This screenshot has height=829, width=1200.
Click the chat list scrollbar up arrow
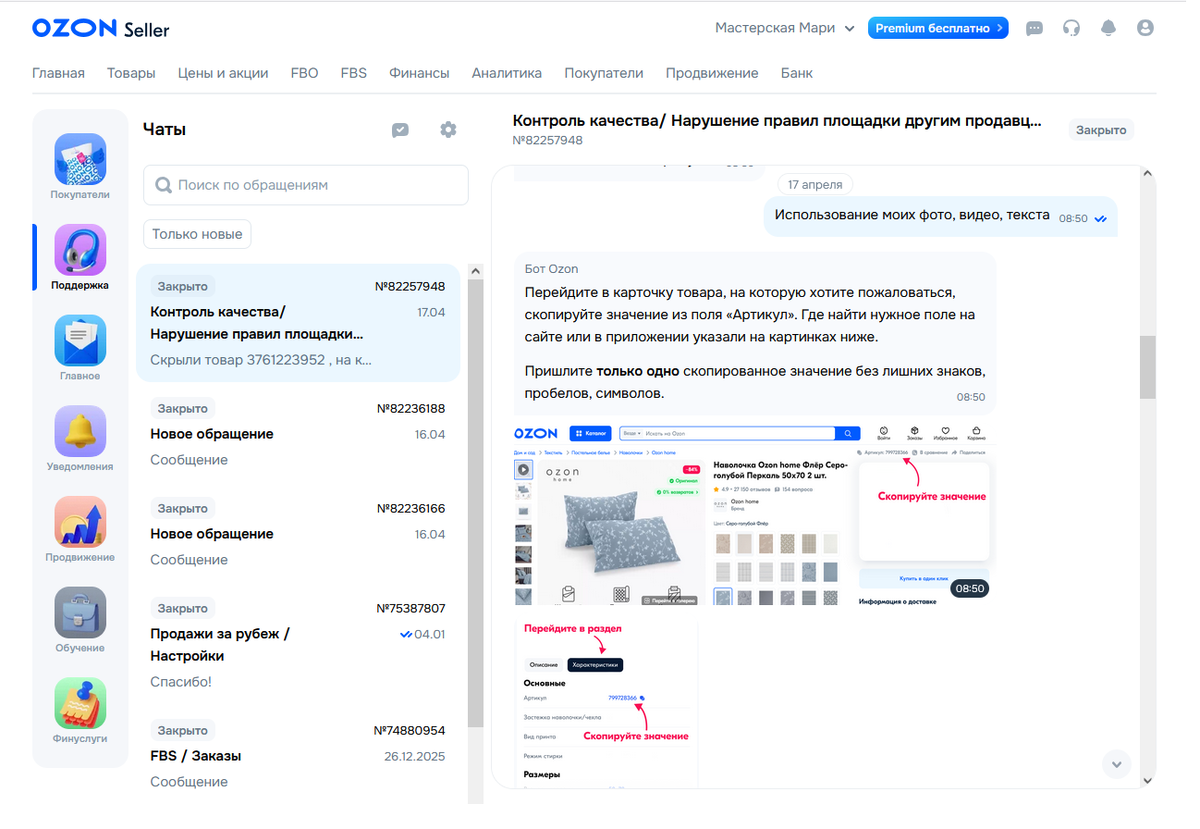click(x=475, y=272)
